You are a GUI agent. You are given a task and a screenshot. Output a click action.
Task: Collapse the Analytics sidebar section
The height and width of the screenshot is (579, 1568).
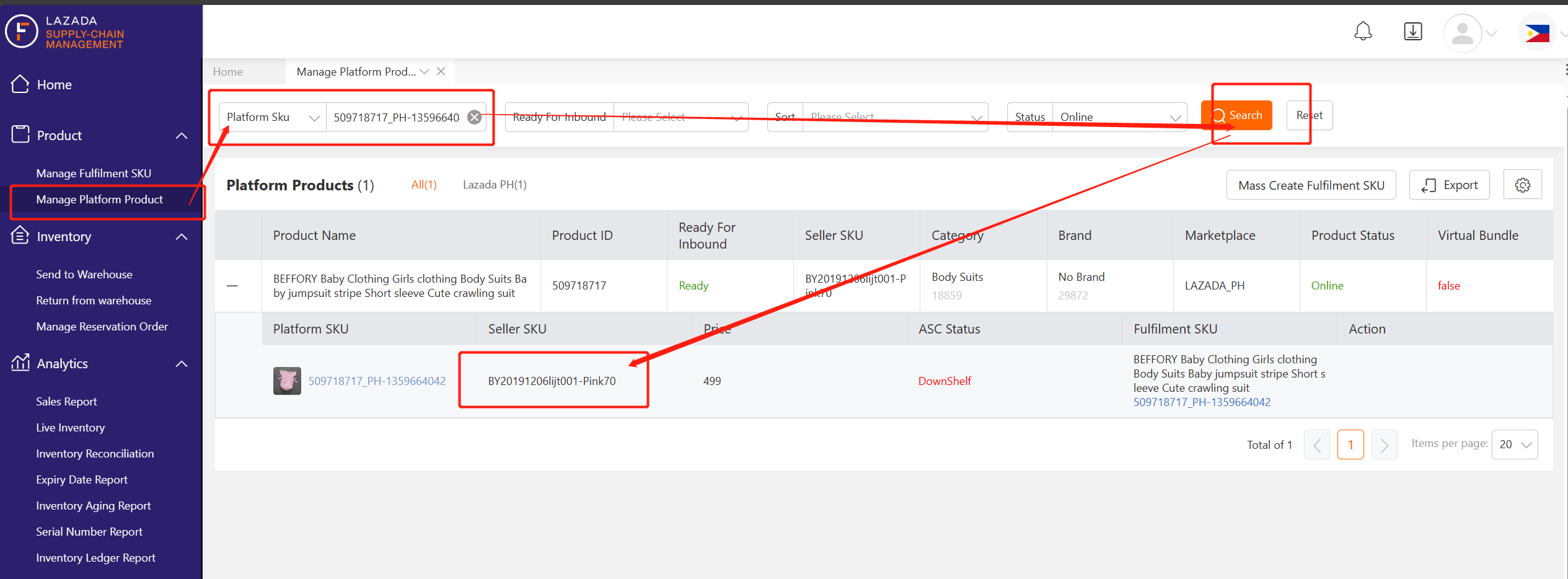(182, 364)
